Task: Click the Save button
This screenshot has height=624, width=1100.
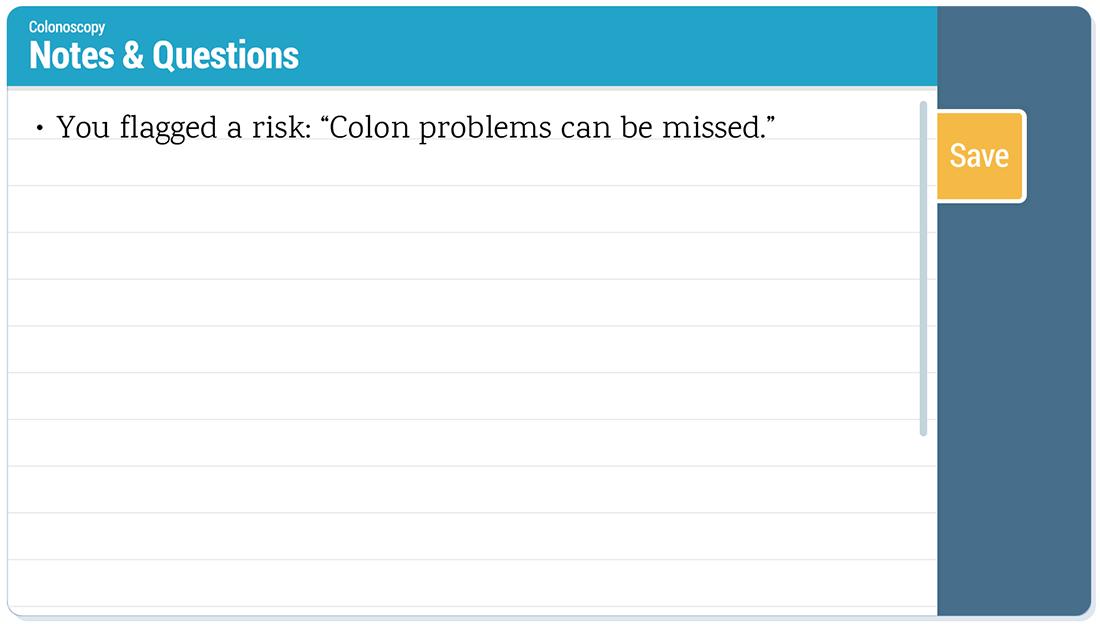Action: coord(979,156)
